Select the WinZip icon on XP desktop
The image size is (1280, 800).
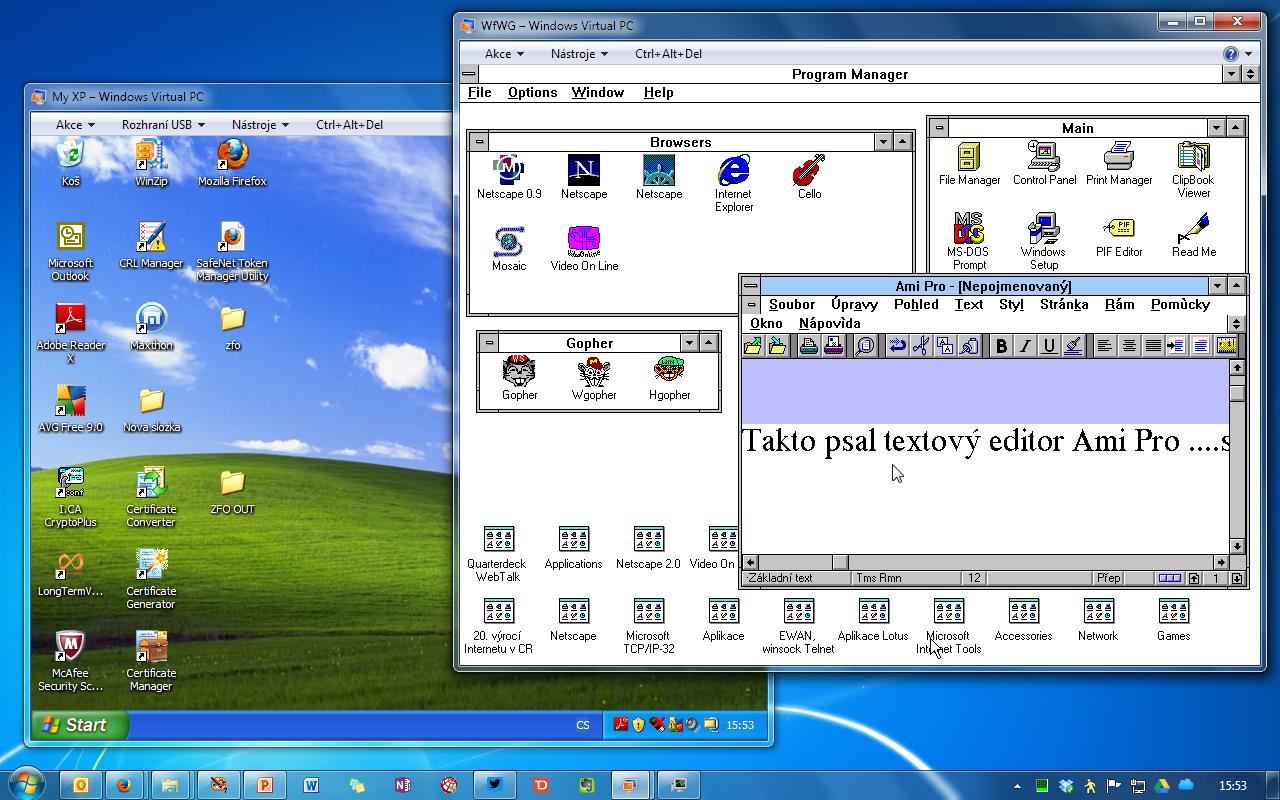pos(151,163)
